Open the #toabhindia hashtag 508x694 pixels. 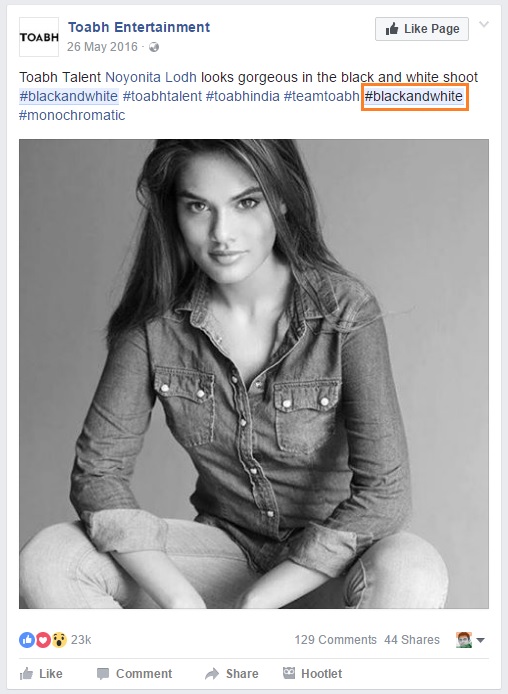(x=242, y=96)
